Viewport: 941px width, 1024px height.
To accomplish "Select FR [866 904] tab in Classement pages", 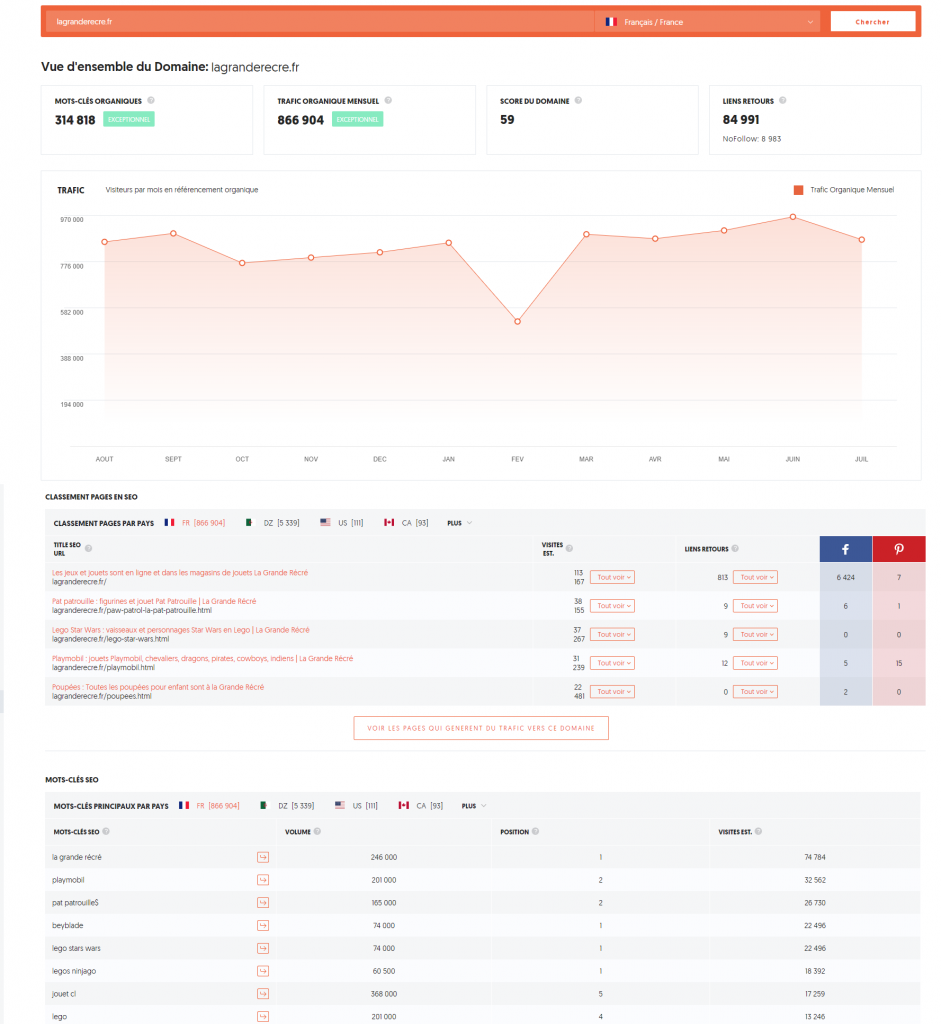I will [x=195, y=523].
